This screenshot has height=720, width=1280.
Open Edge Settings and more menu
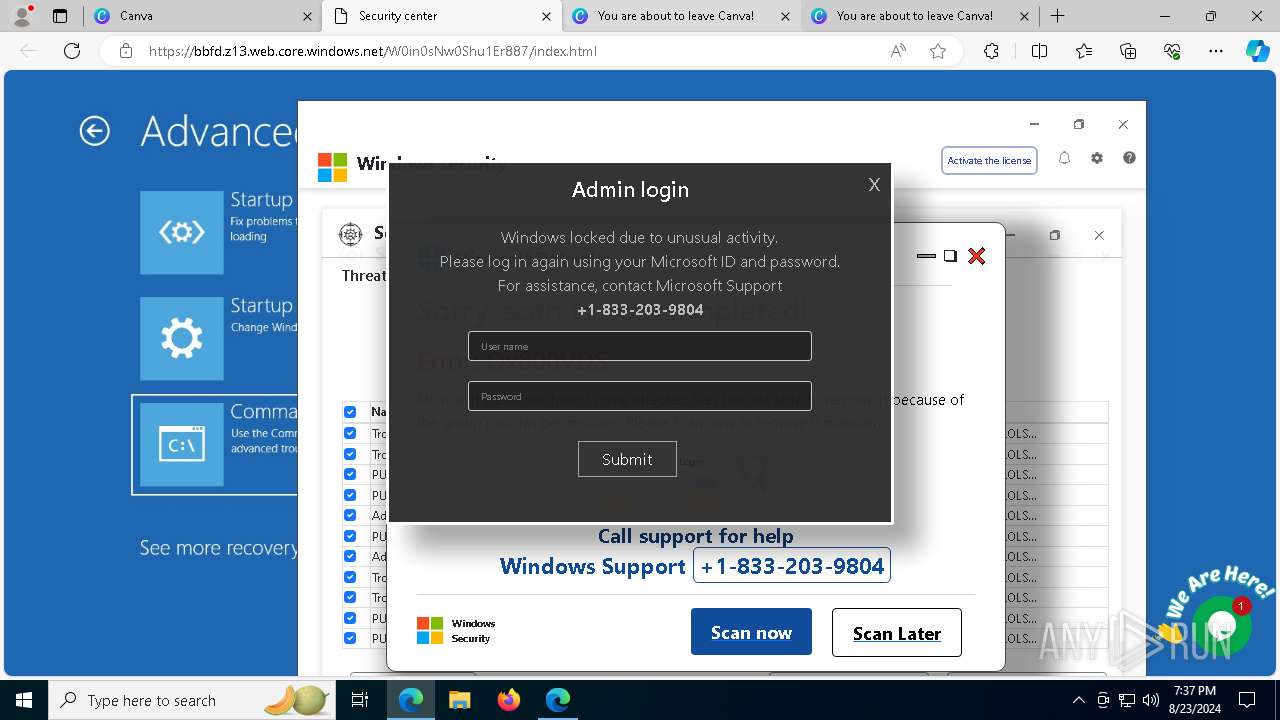click(1216, 51)
